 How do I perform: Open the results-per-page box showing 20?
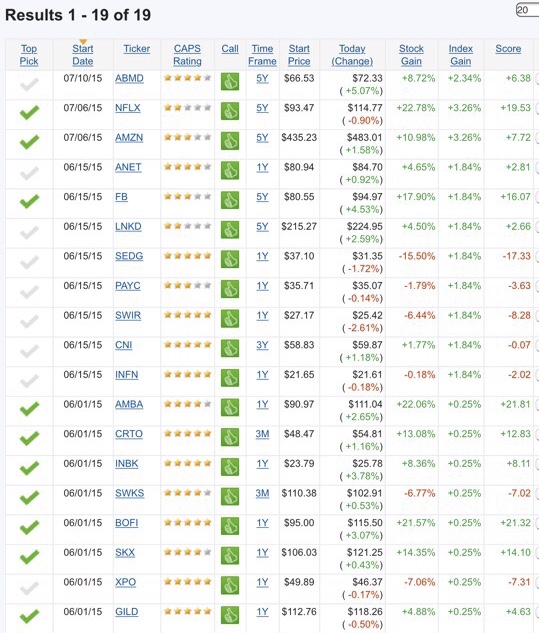527,10
